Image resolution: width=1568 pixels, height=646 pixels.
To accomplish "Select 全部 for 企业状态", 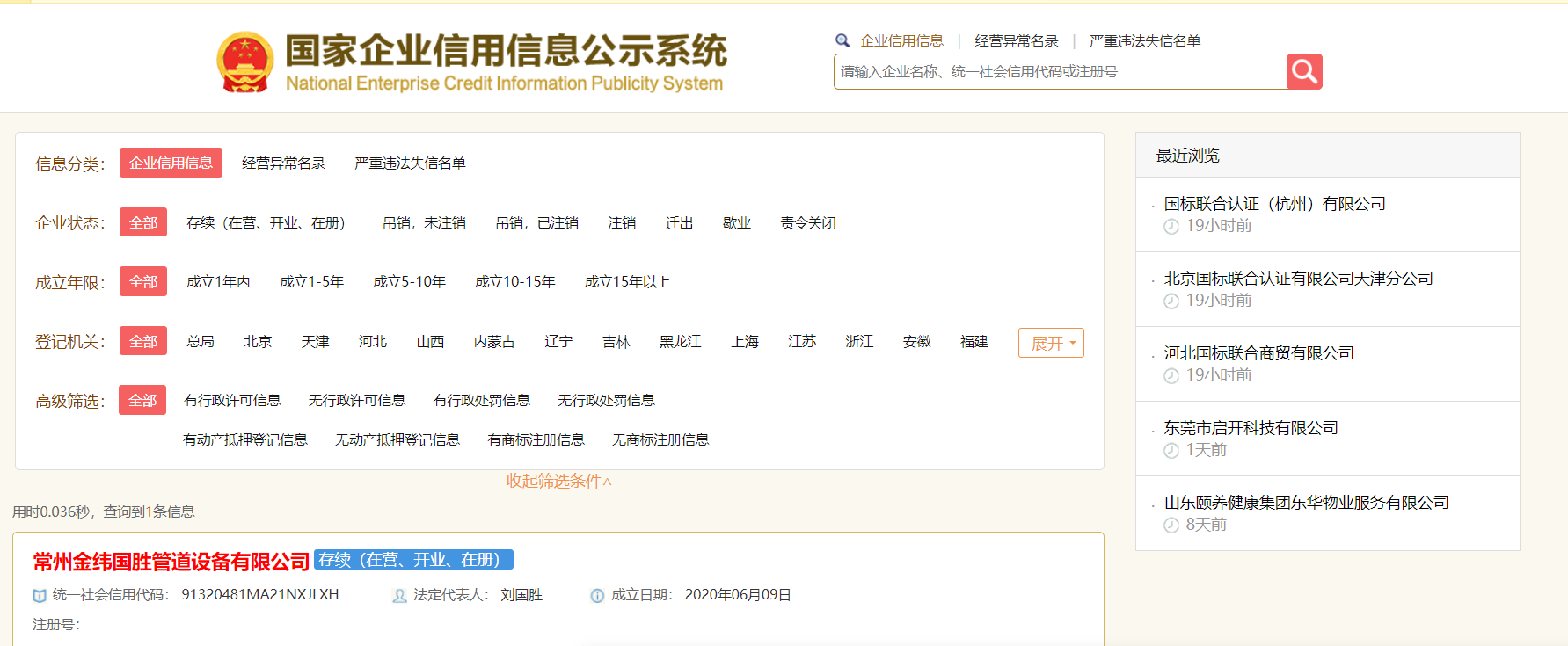I will 143,222.
